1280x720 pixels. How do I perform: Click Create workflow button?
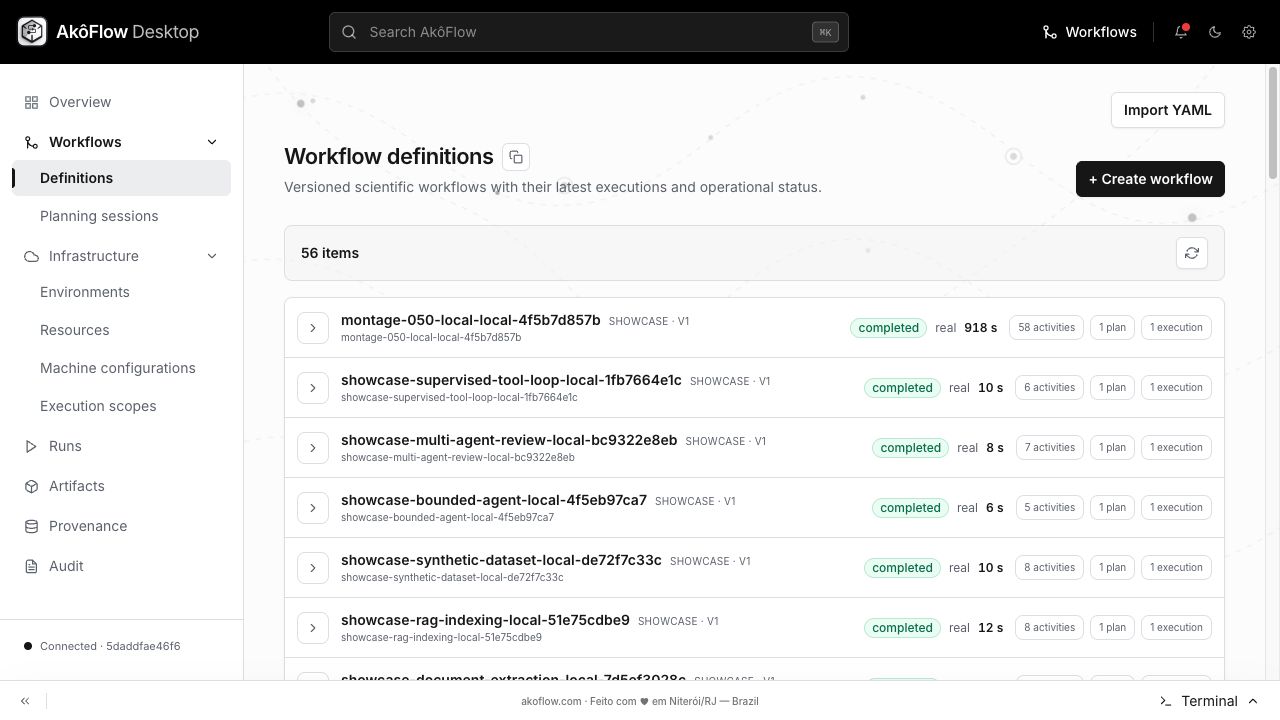(x=1150, y=179)
